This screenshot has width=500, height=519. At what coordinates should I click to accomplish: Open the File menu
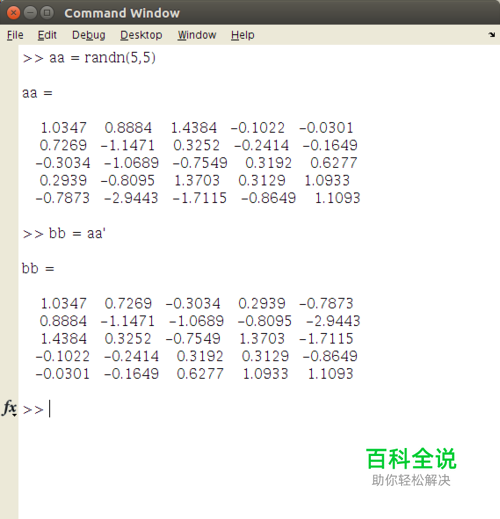[15, 35]
